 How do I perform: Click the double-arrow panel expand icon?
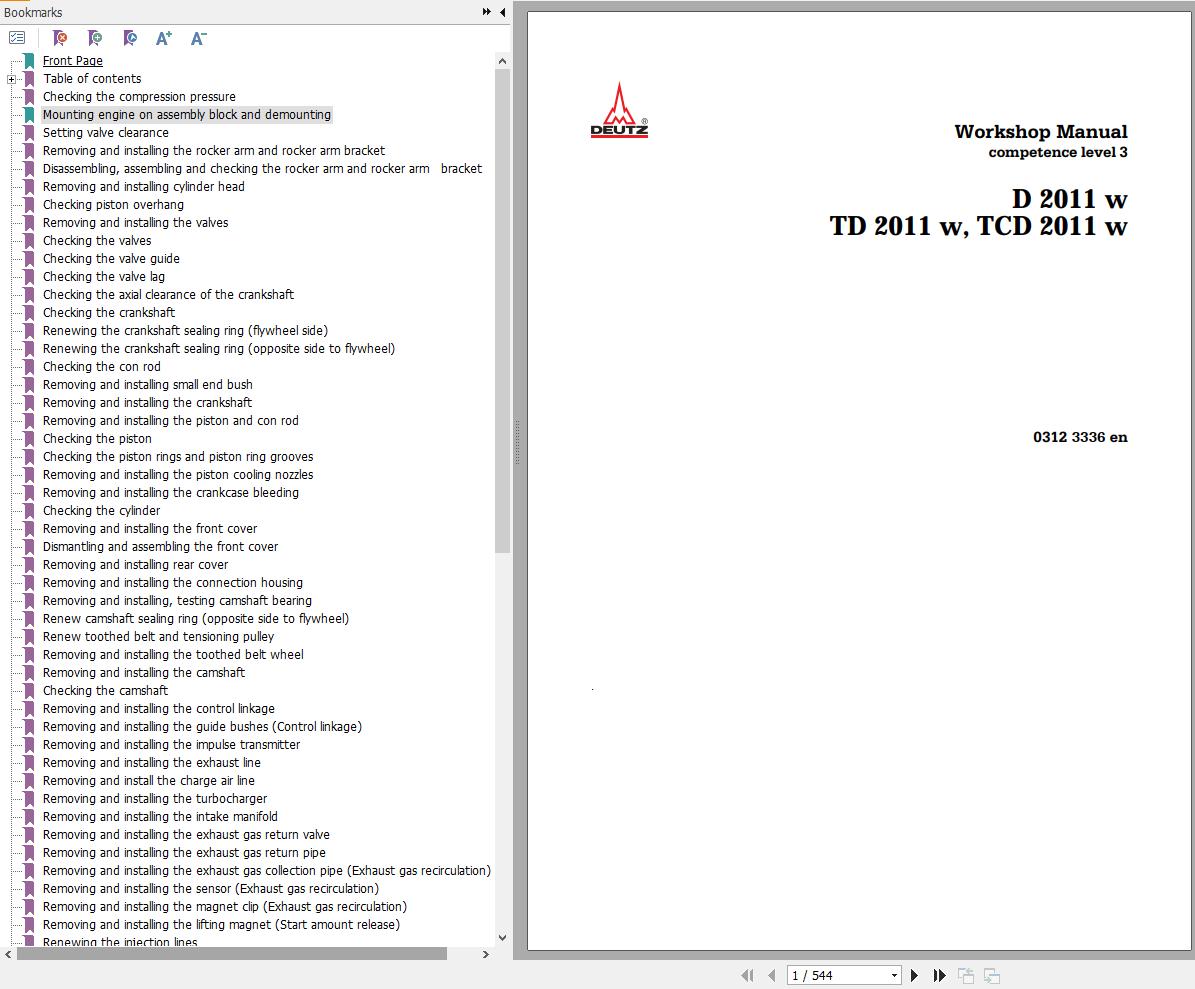[x=487, y=11]
